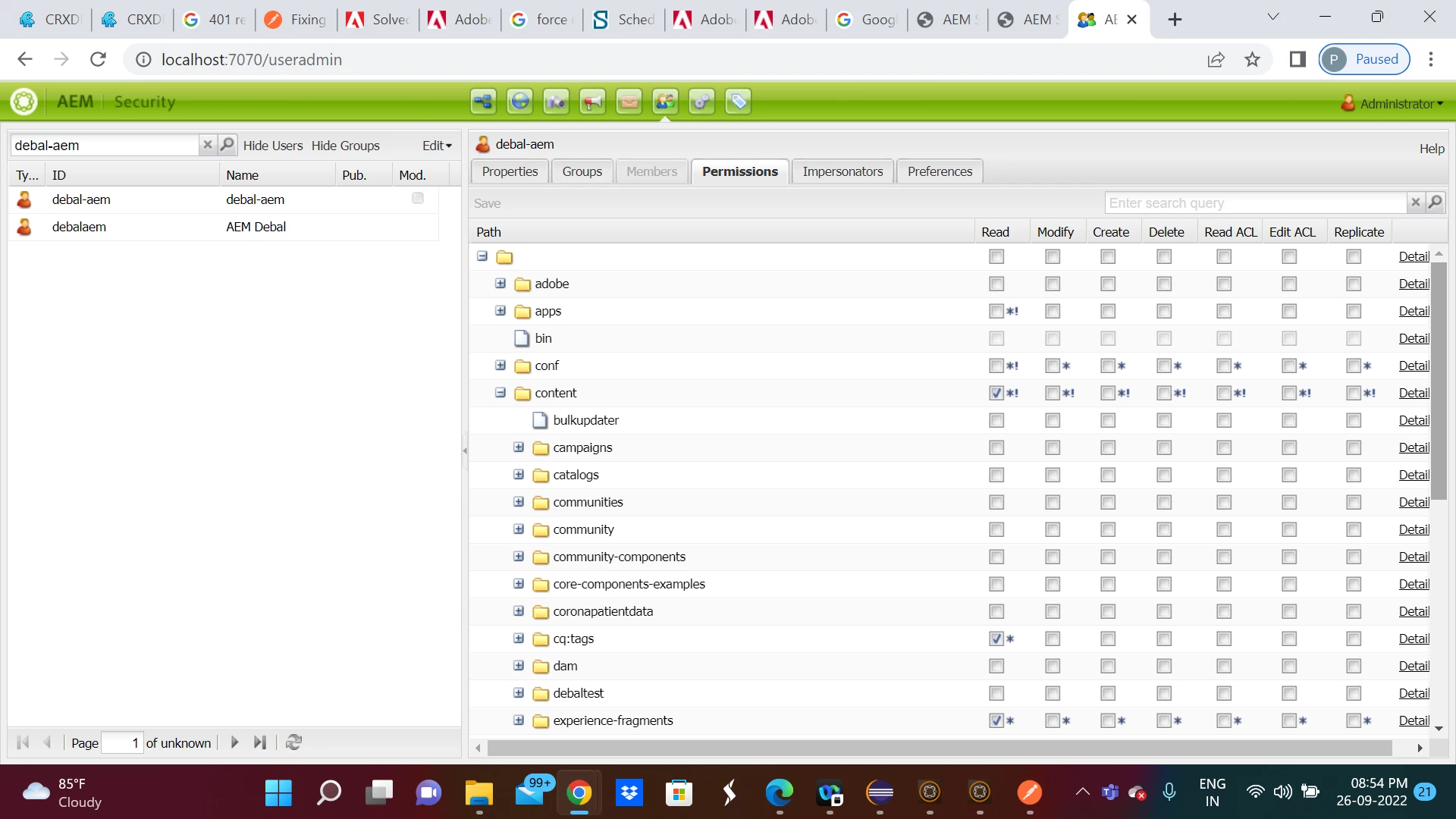Click the globe icon in AEM toolbar
Screen dimensions: 1456x819
click(519, 102)
